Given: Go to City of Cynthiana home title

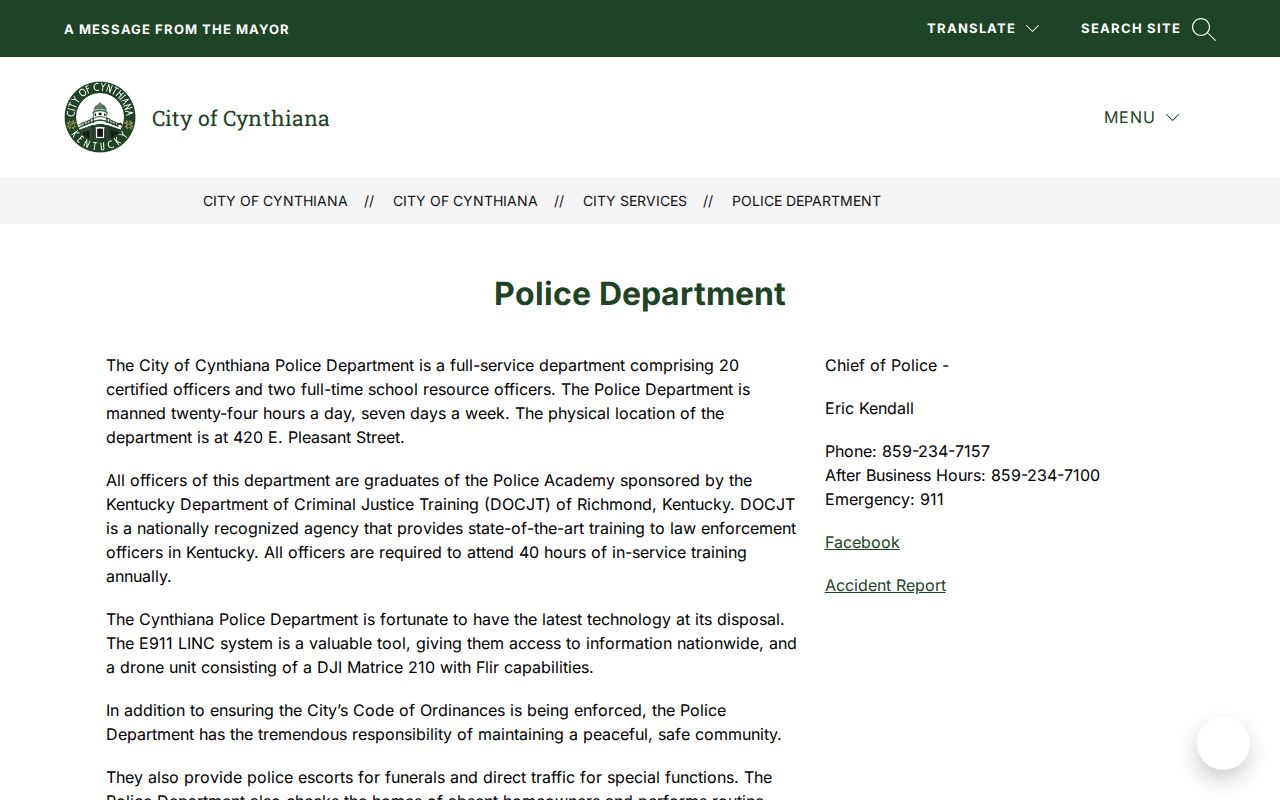Looking at the screenshot, I should (x=240, y=118).
